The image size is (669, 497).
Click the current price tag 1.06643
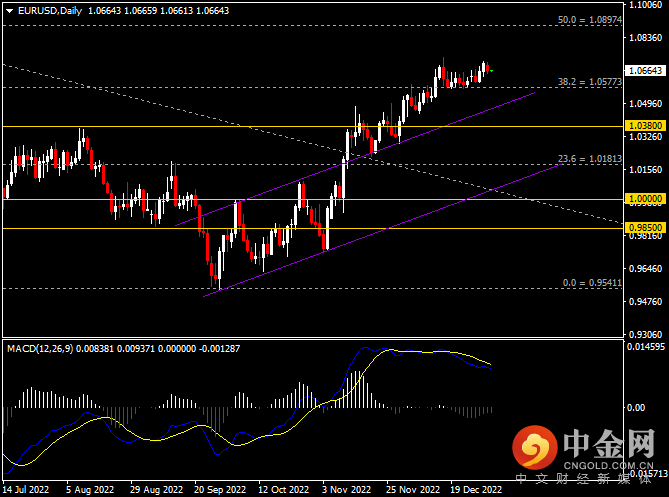(x=643, y=71)
